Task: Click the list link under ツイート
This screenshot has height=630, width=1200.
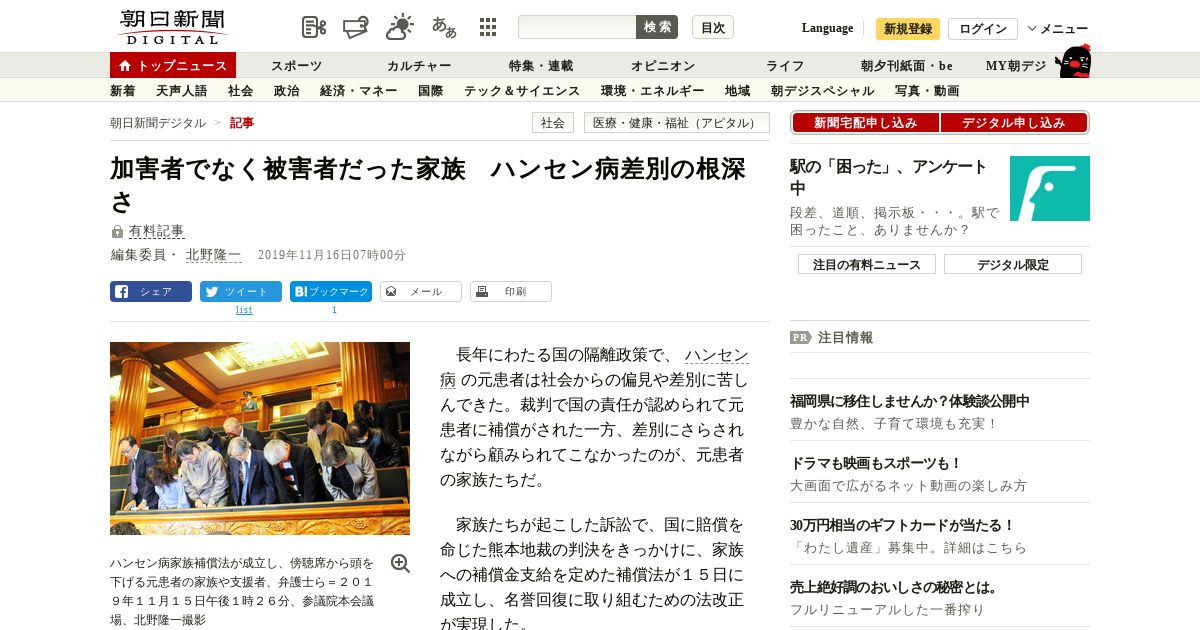Action: (244, 310)
